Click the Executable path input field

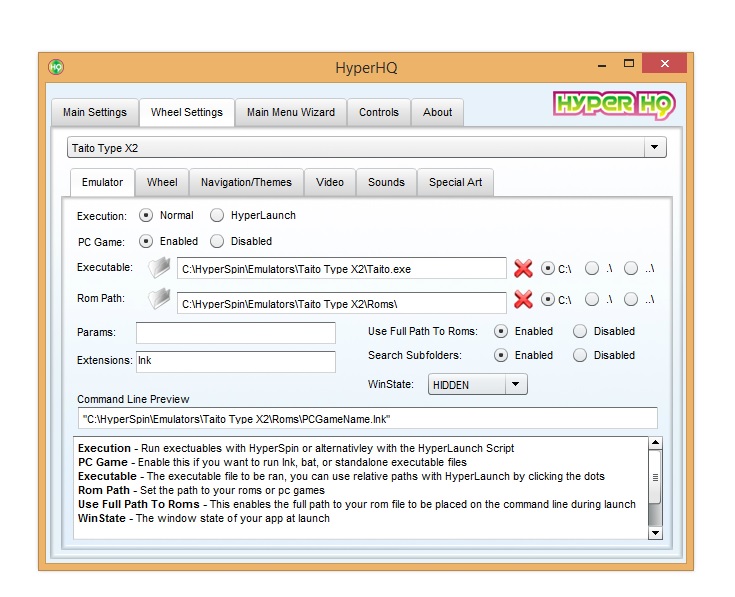[x=342, y=269]
